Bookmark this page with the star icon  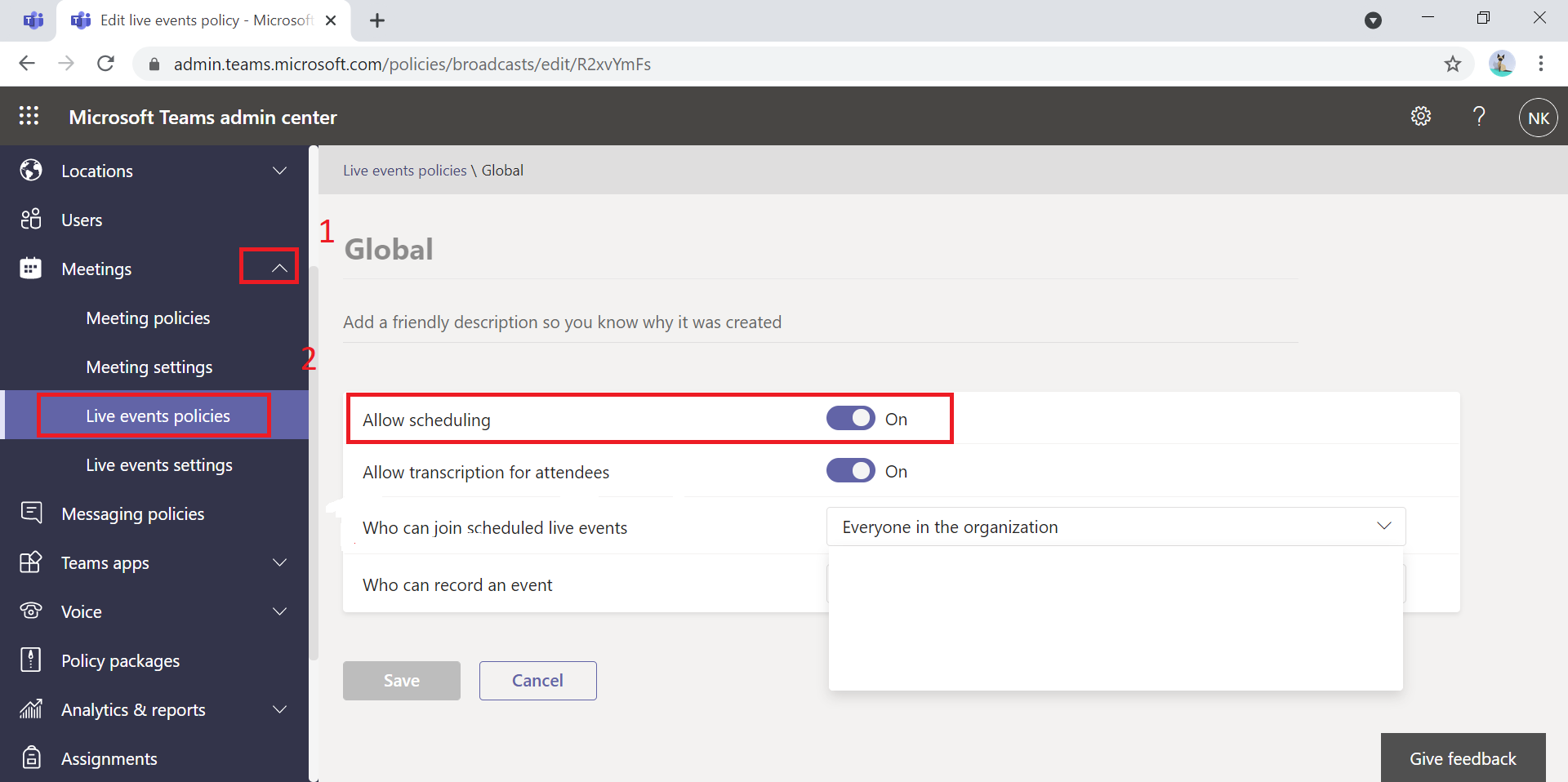pos(1453,64)
